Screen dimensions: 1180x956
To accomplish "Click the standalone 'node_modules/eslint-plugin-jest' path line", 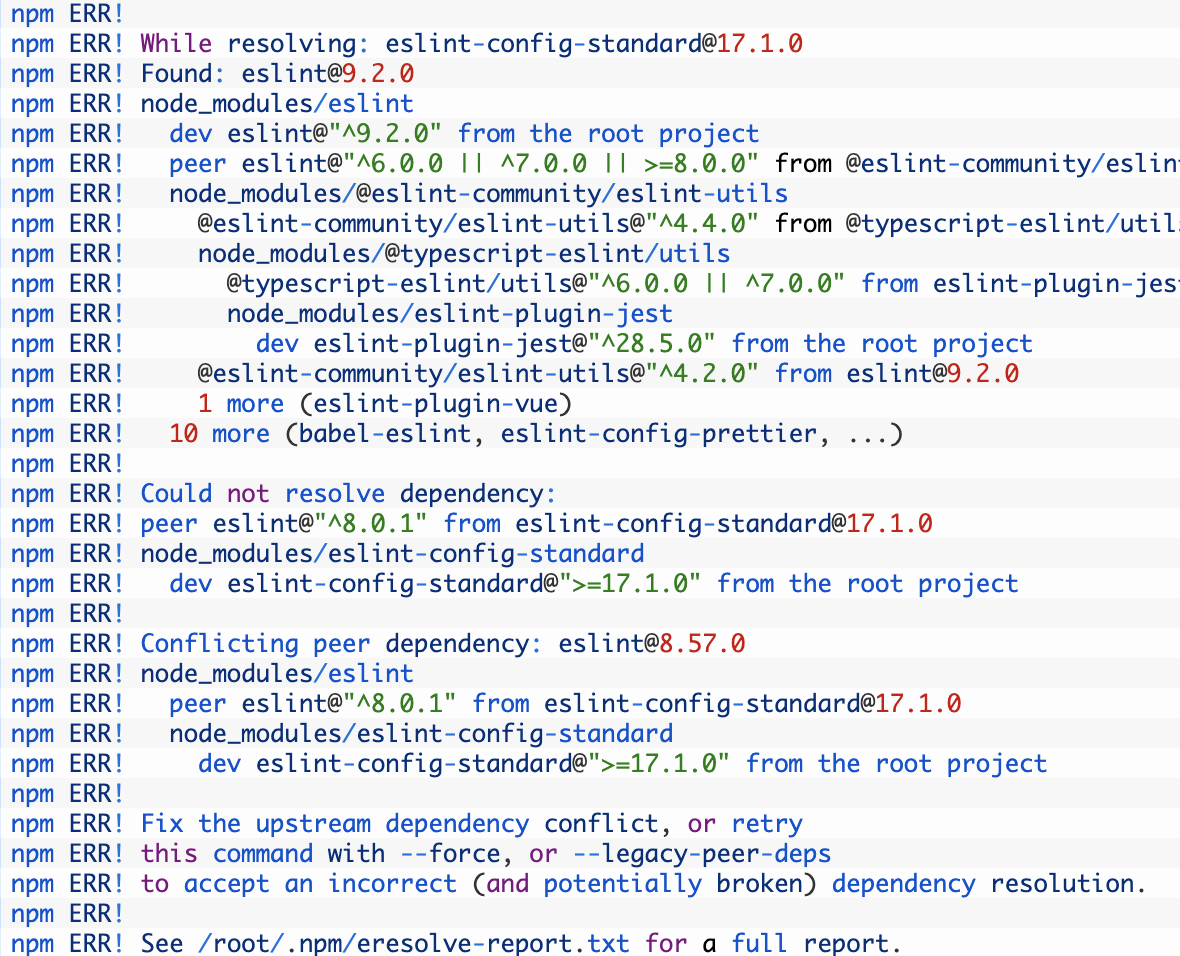I will 449,313.
